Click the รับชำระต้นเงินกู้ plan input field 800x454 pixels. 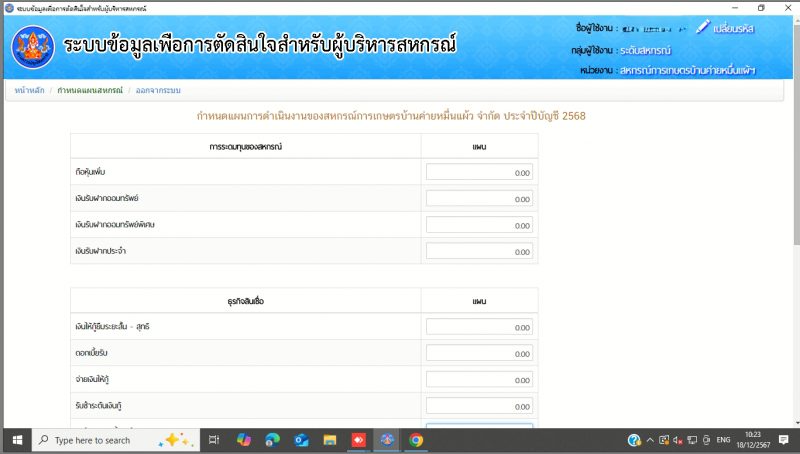pos(479,406)
